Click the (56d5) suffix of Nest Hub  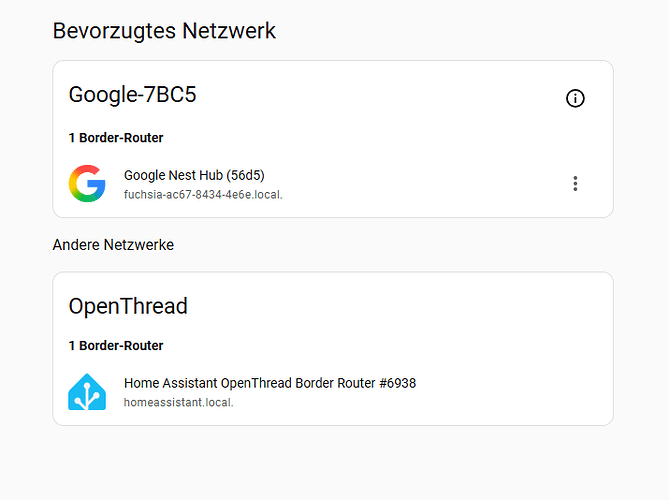tap(245, 175)
